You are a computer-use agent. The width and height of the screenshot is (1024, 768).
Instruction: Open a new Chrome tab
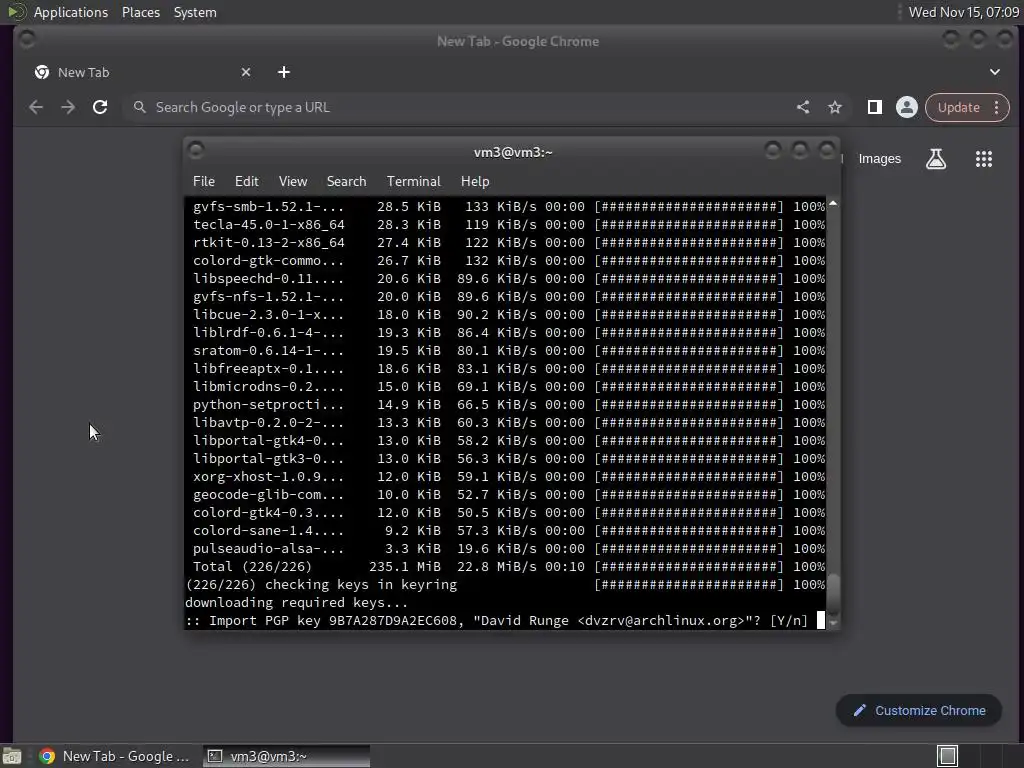pyautogui.click(x=283, y=72)
